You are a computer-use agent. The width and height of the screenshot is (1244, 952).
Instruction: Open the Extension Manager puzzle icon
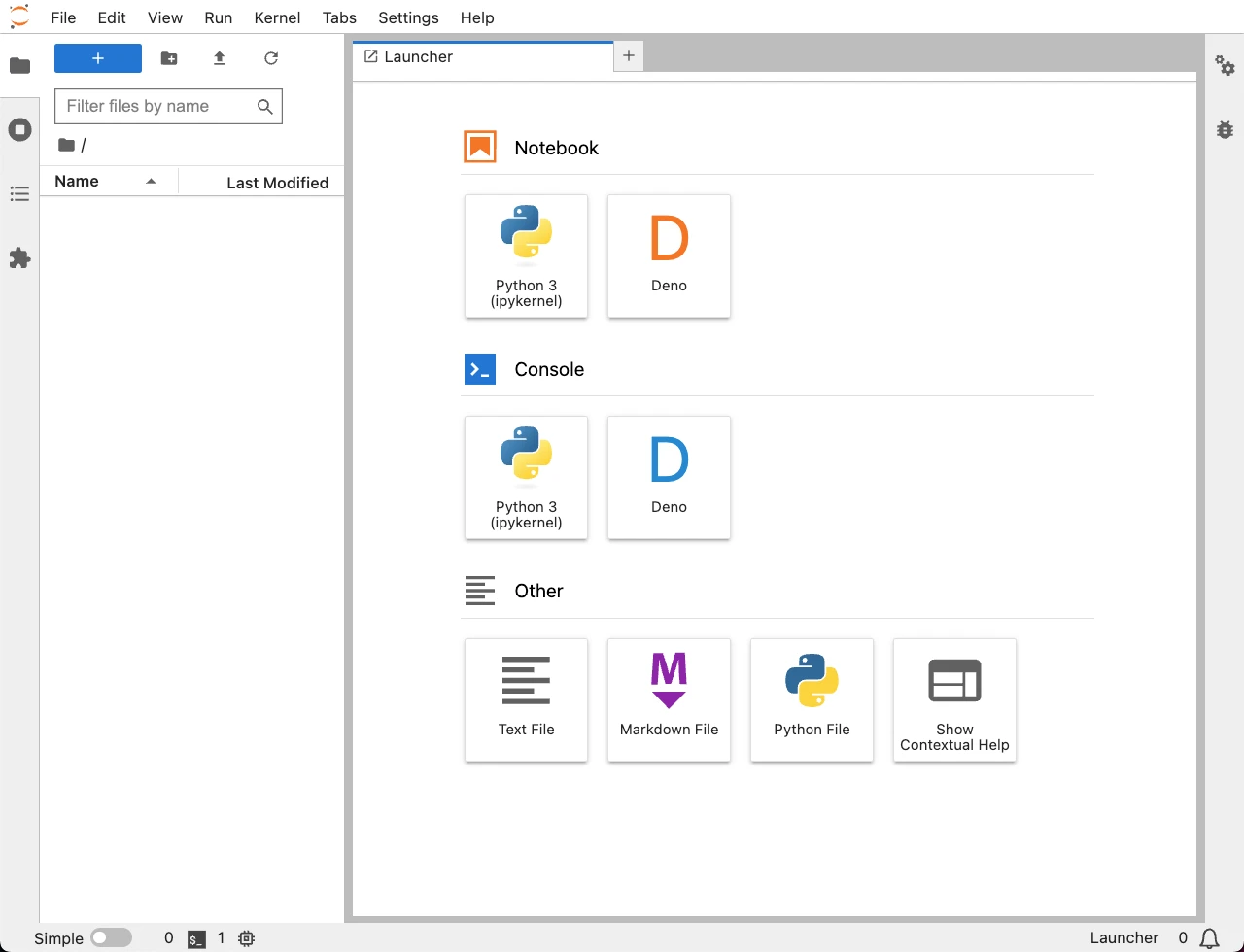pyautogui.click(x=19, y=258)
